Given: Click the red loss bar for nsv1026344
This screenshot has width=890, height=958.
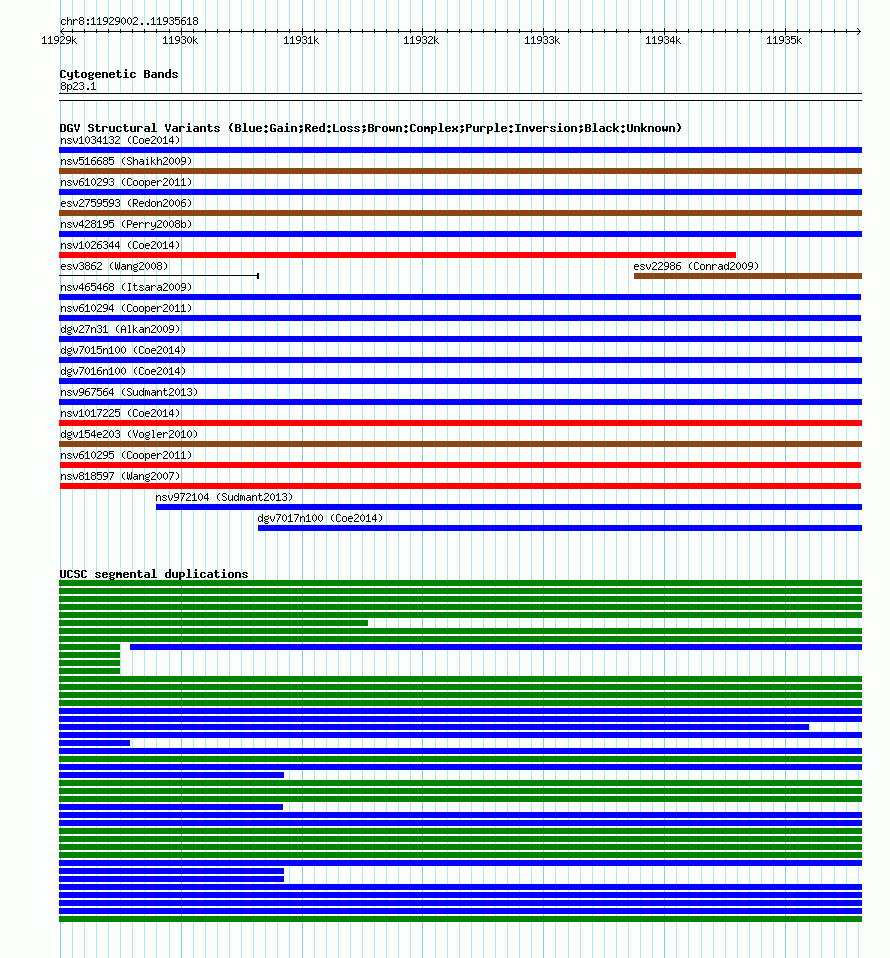Looking at the screenshot, I should point(398,255).
